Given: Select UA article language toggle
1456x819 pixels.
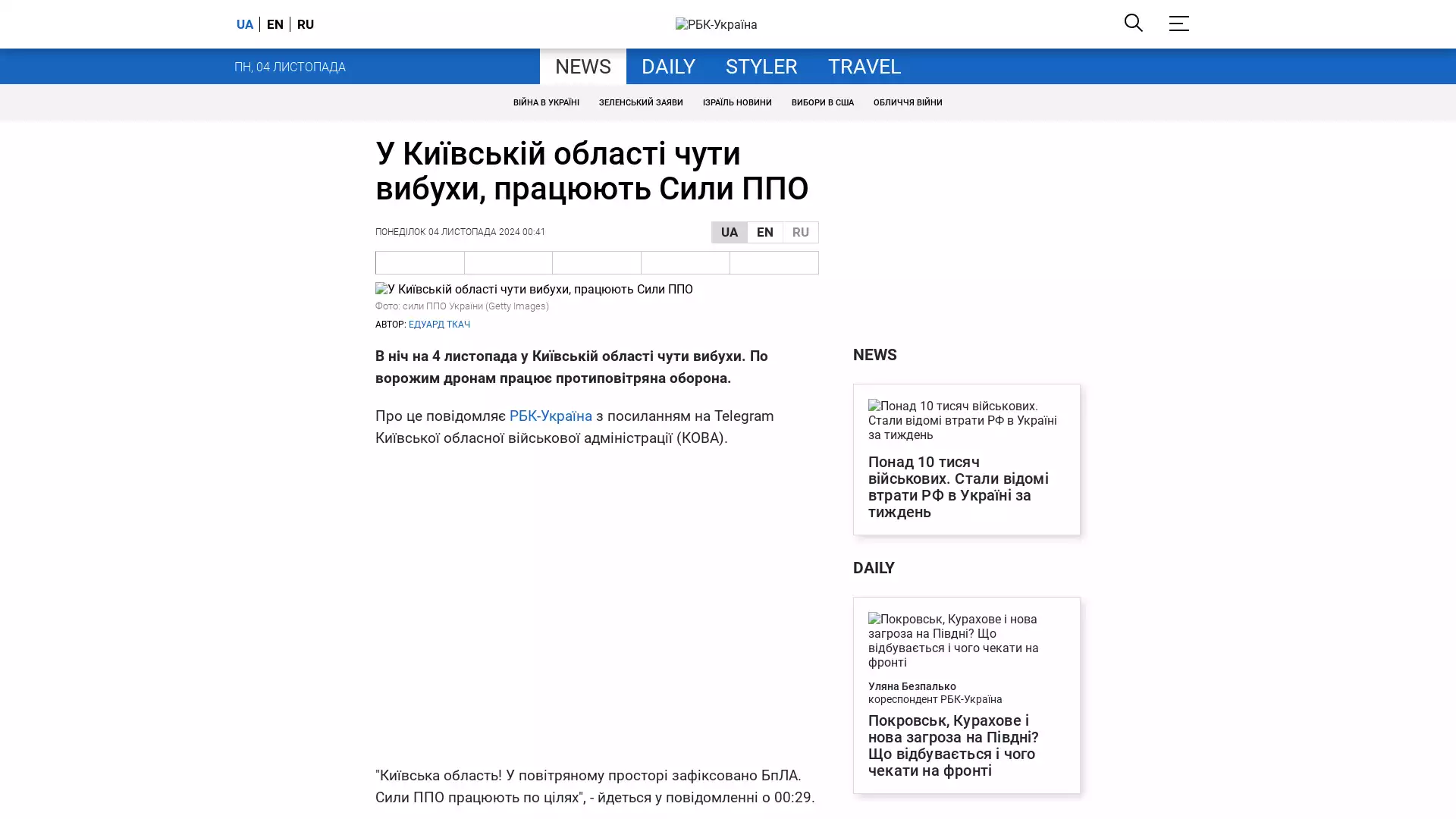Looking at the screenshot, I should coord(729,232).
